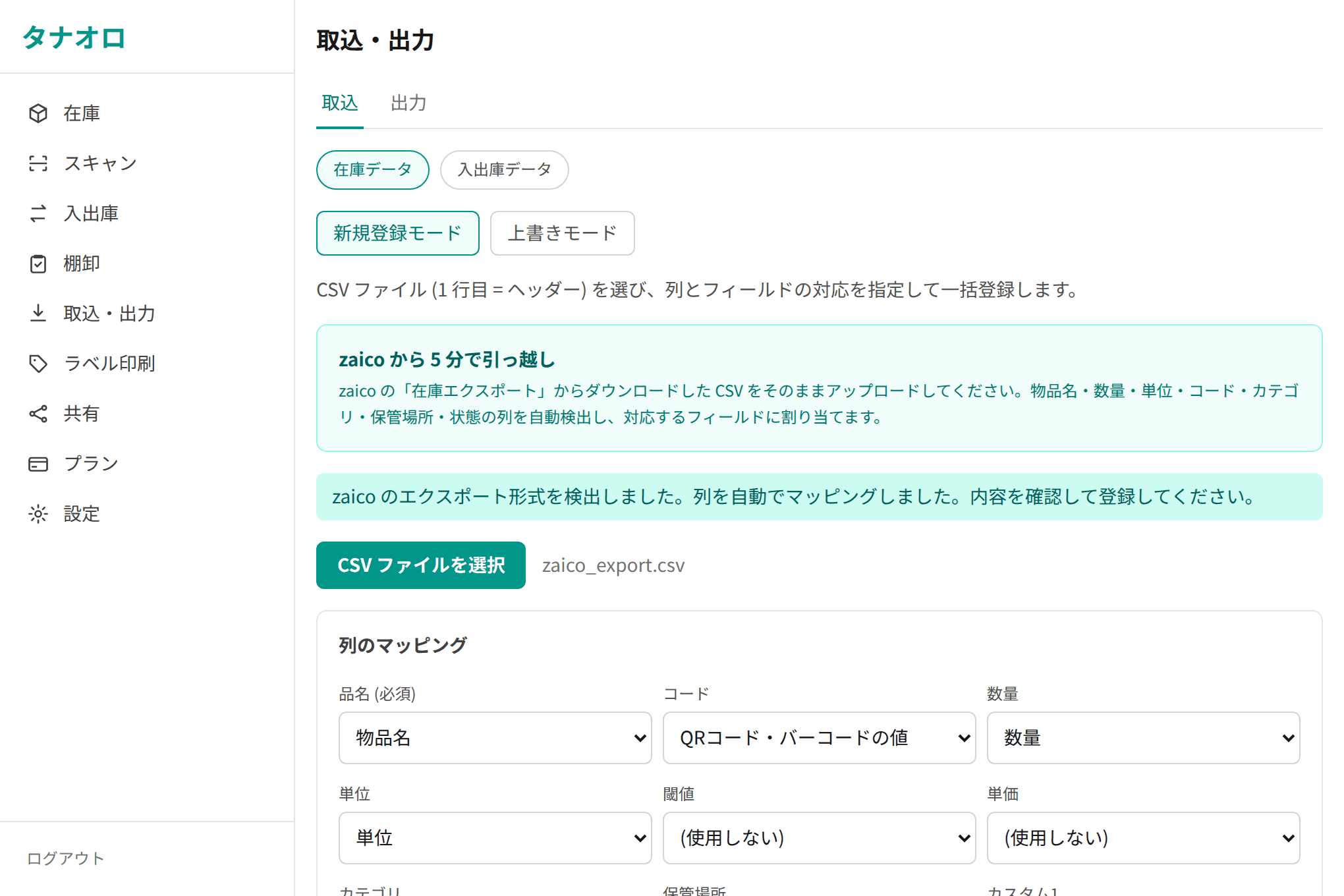Click the zaico エクスポート形式を検出しました notice

820,497
